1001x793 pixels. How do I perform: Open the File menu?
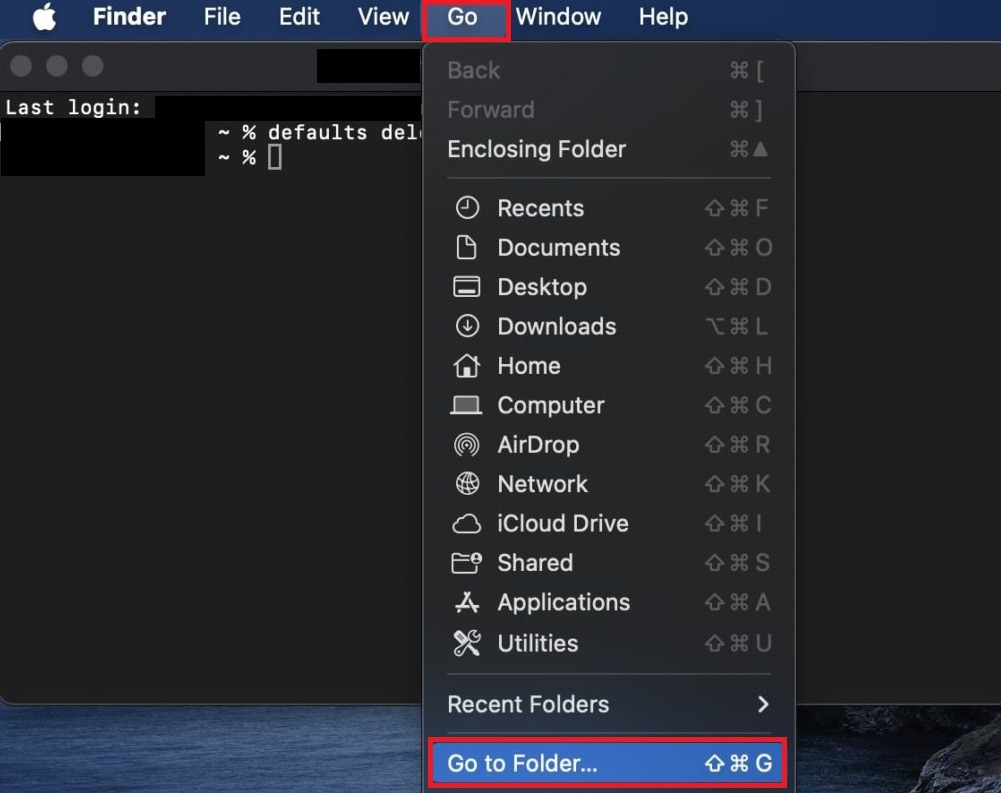tap(222, 17)
